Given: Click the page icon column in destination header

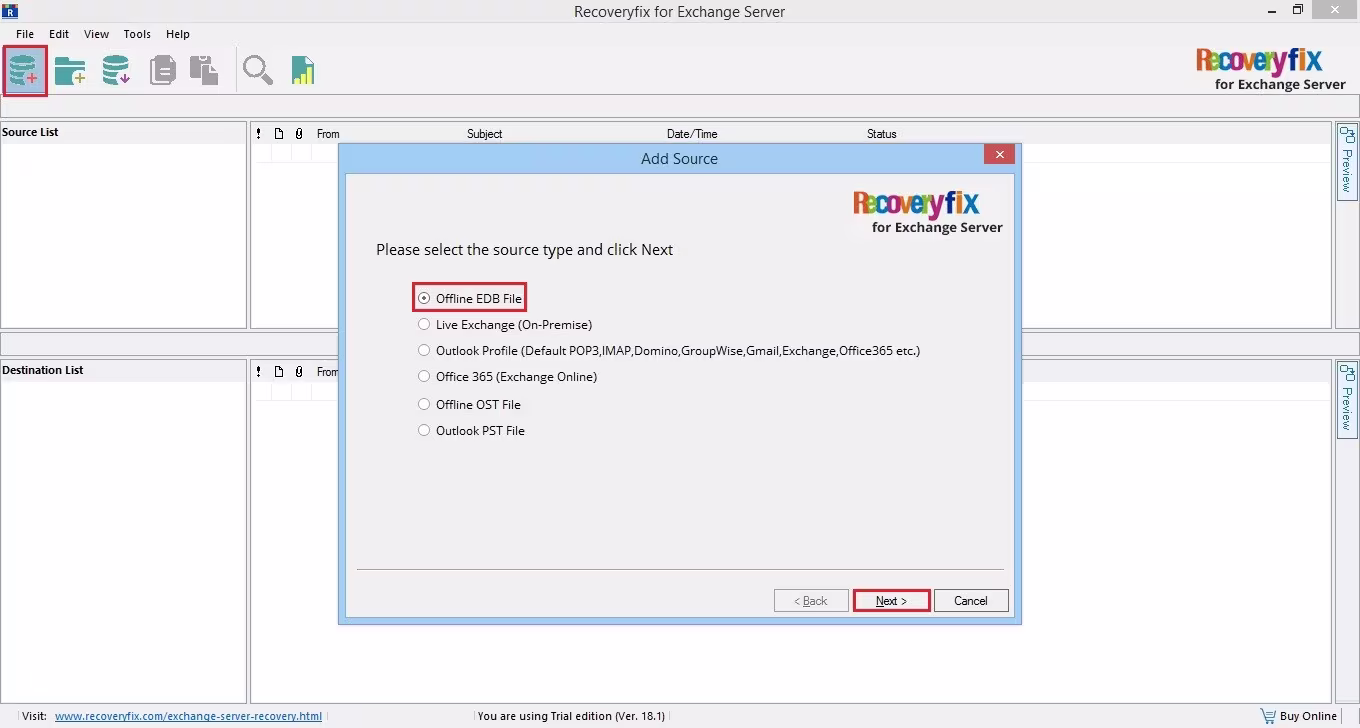Looking at the screenshot, I should point(279,372).
